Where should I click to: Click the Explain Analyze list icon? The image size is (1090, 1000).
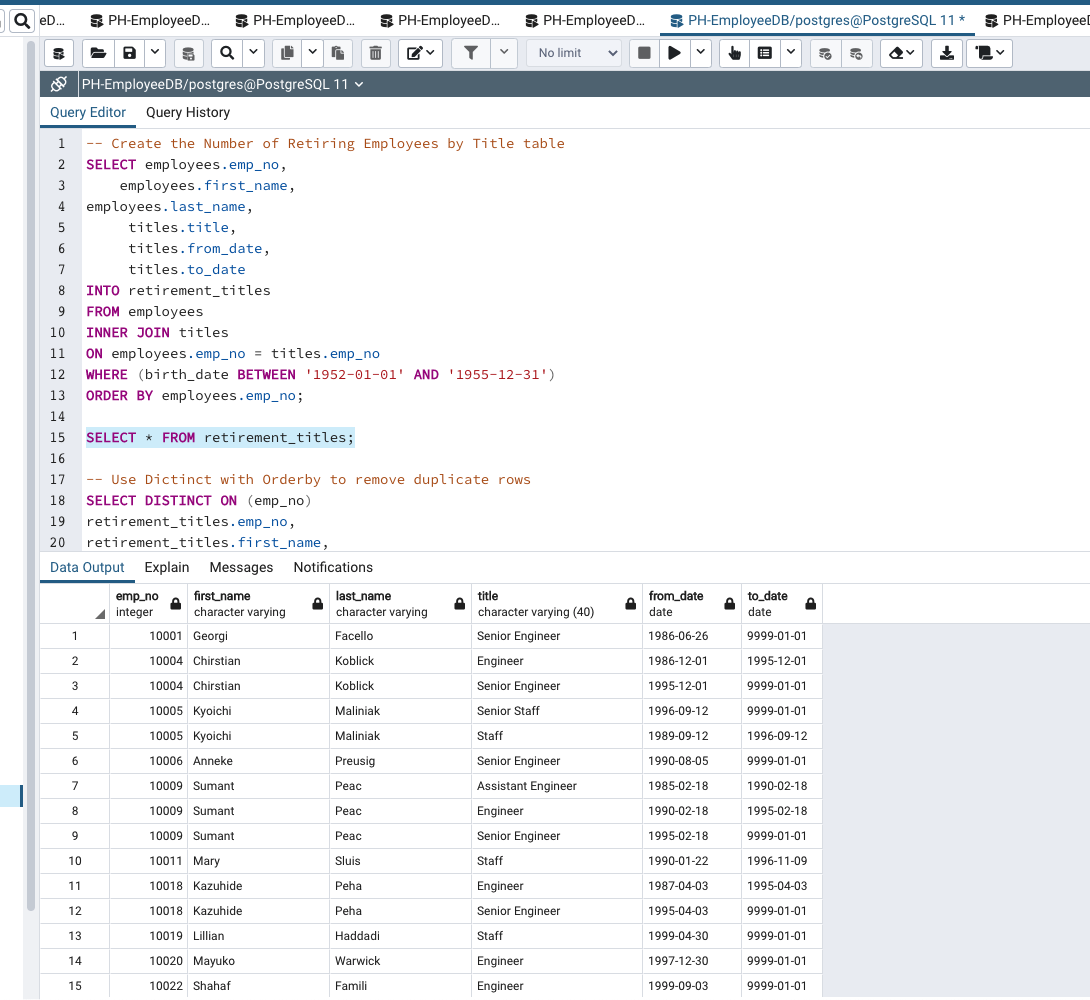tap(765, 54)
